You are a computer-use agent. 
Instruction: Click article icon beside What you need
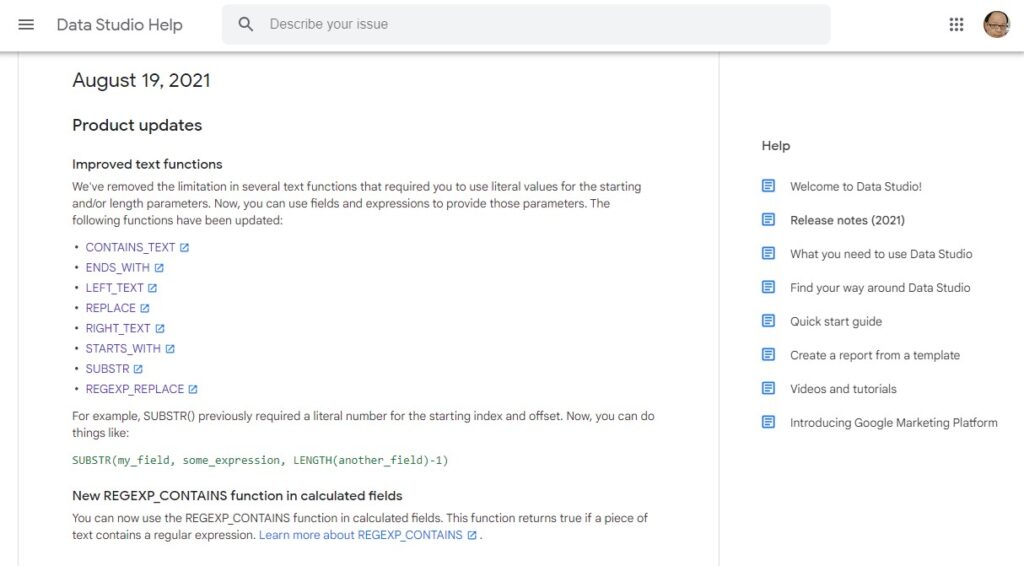pos(769,253)
